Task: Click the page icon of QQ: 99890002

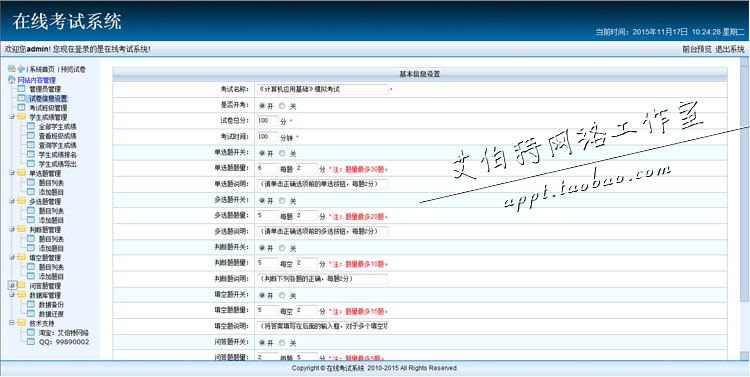Action: click(31, 342)
